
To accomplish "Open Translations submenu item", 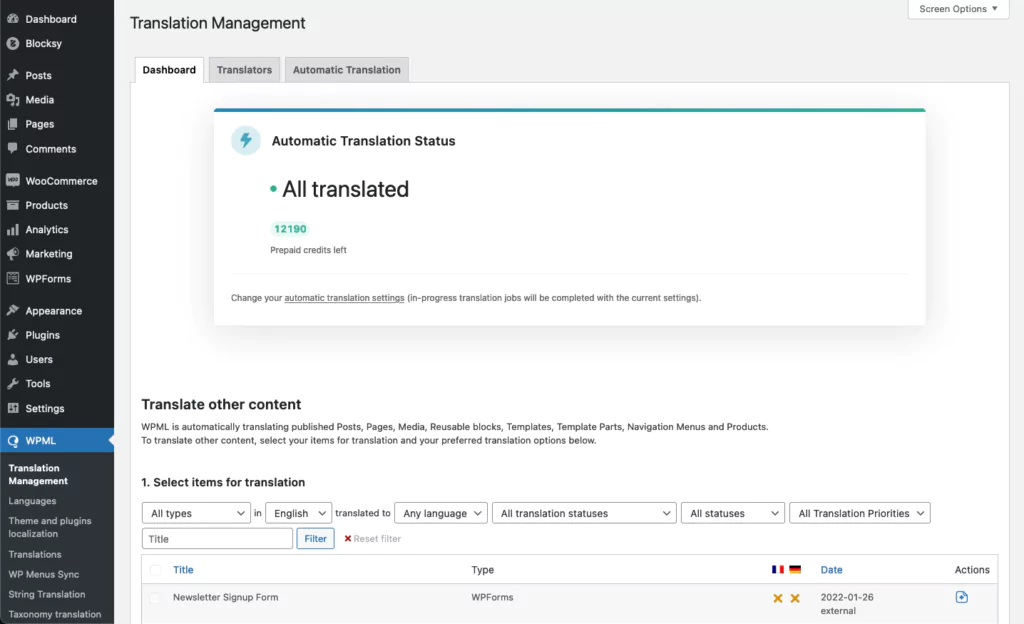I will coord(35,554).
